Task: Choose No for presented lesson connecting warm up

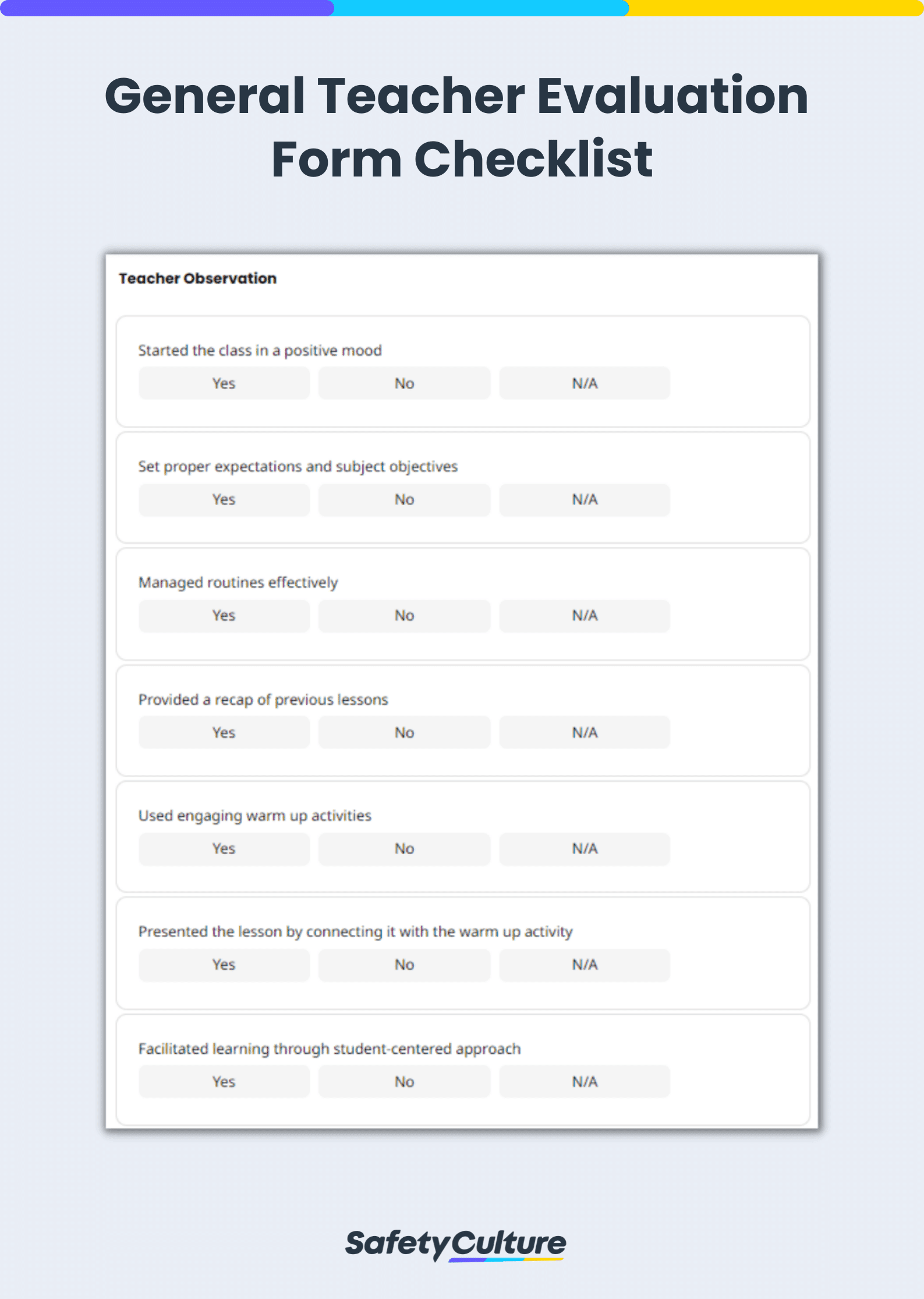Action: [404, 965]
